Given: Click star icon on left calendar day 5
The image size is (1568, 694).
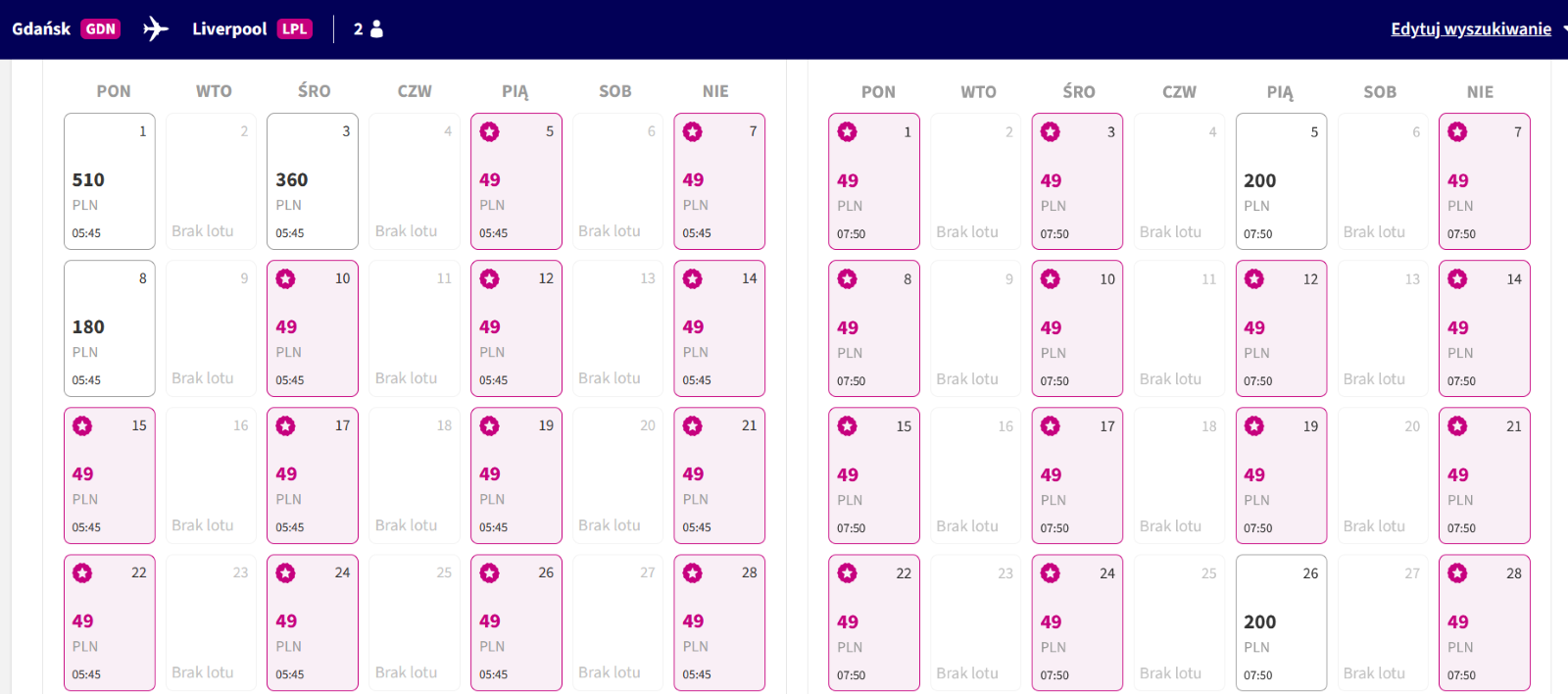Looking at the screenshot, I should pos(489,131).
